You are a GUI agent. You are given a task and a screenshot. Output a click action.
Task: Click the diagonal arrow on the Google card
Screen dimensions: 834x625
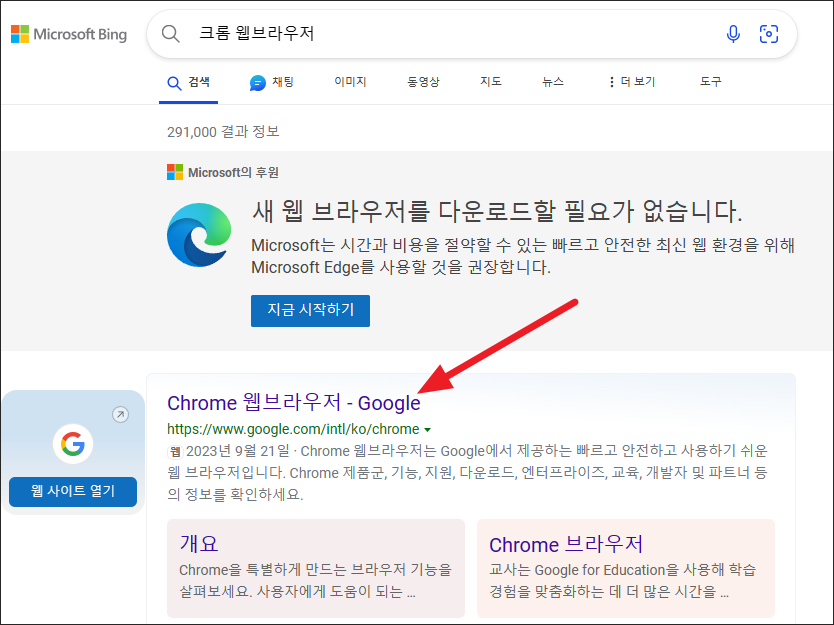tap(121, 413)
